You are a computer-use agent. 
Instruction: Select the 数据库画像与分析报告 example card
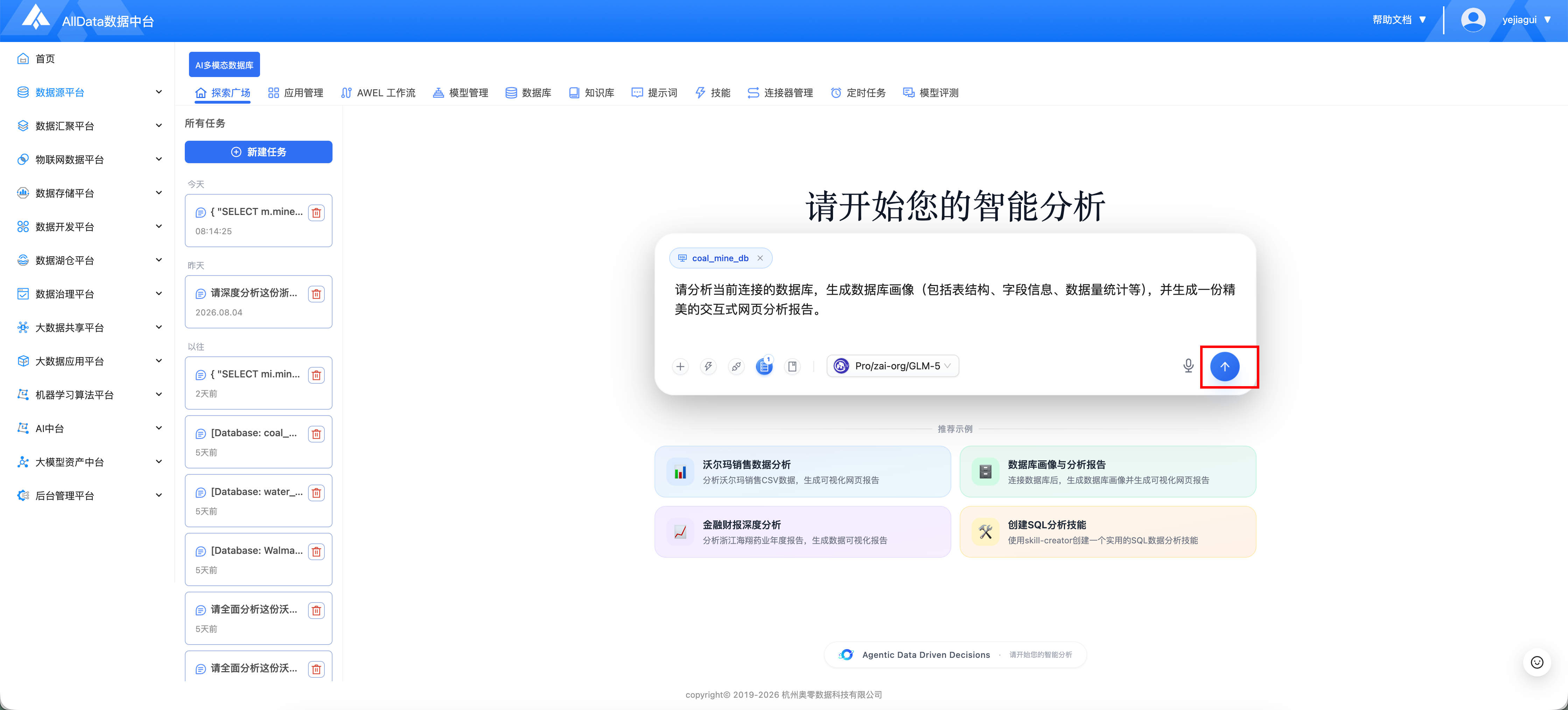click(1108, 472)
